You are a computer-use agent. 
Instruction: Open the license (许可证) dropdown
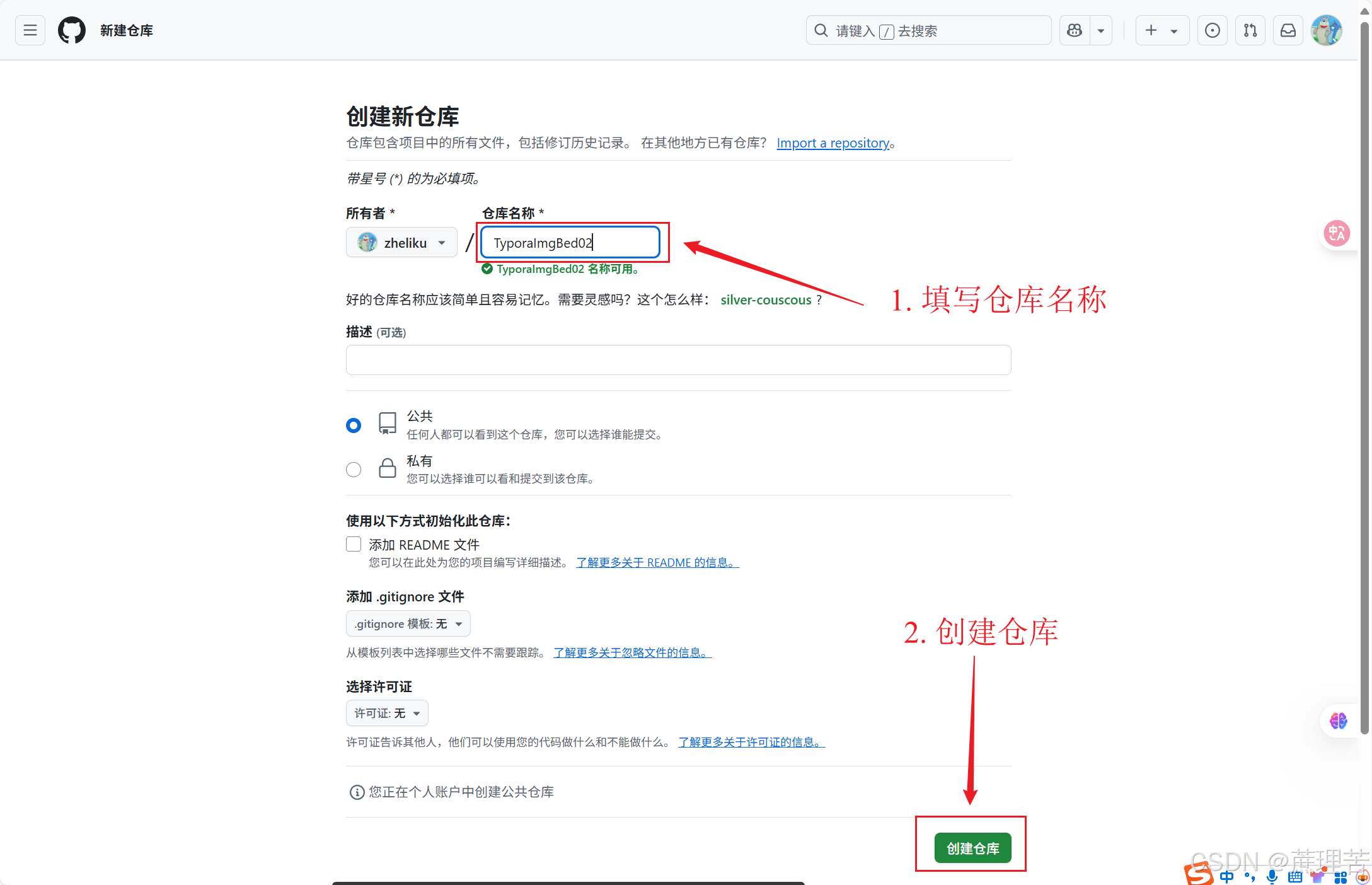[387, 713]
